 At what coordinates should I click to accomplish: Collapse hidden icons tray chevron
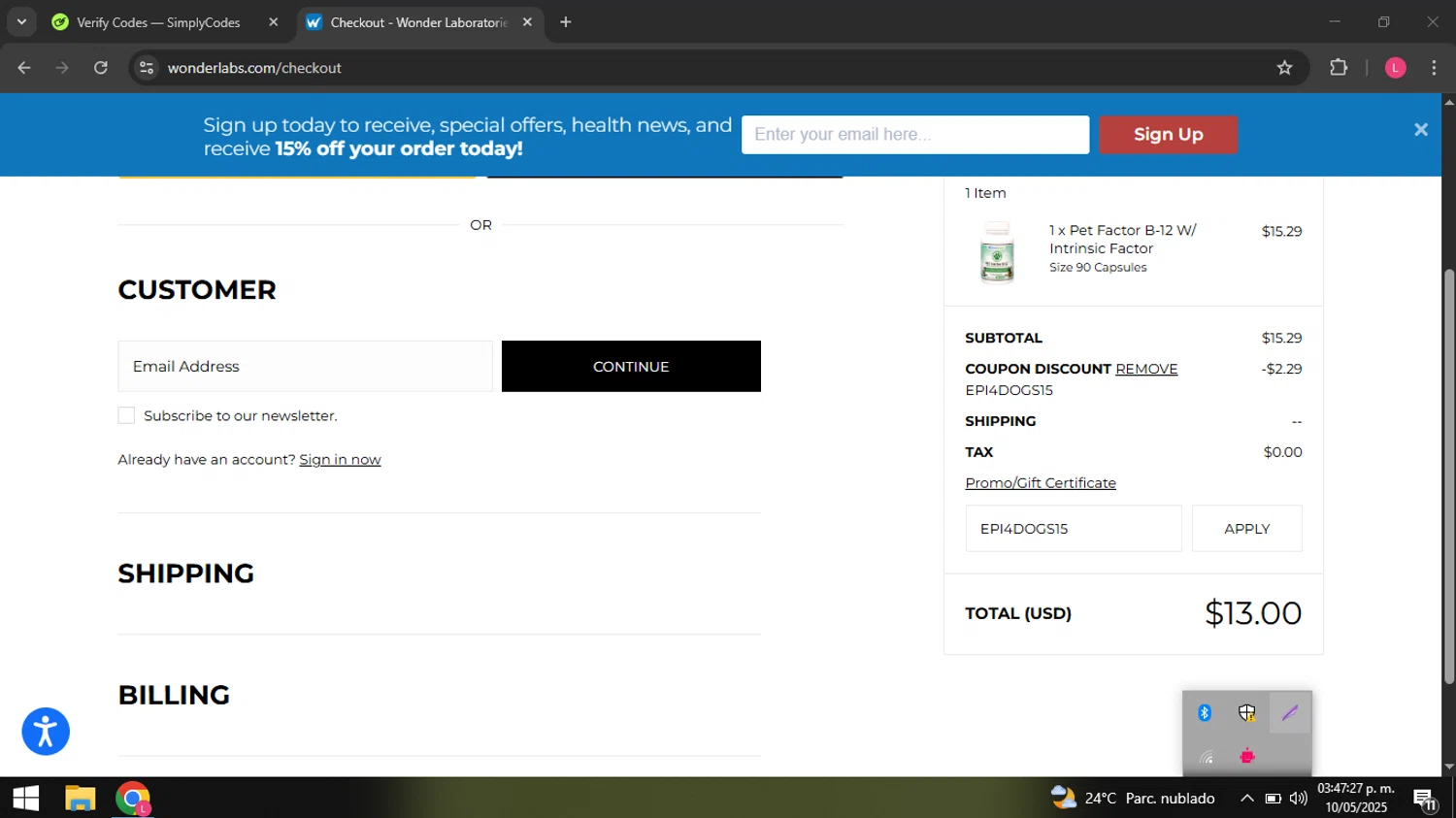(1246, 799)
